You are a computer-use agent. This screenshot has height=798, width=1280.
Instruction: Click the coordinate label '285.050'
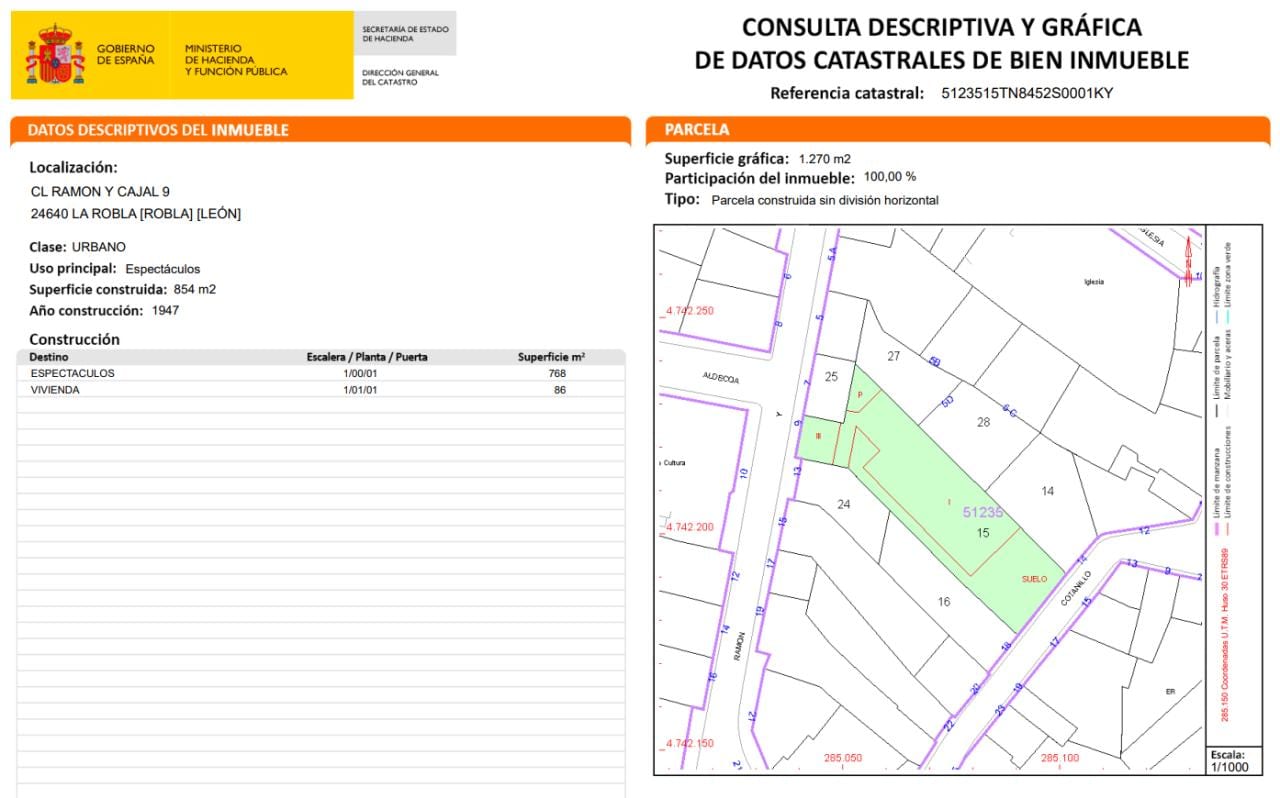(843, 758)
